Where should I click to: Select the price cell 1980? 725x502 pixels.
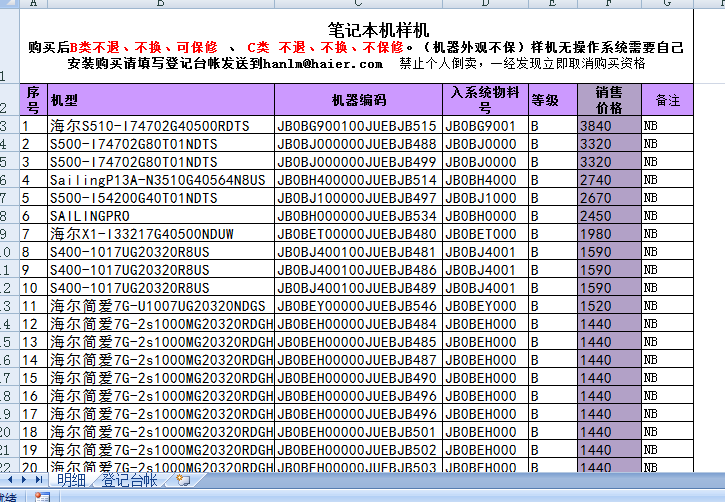(x=609, y=233)
